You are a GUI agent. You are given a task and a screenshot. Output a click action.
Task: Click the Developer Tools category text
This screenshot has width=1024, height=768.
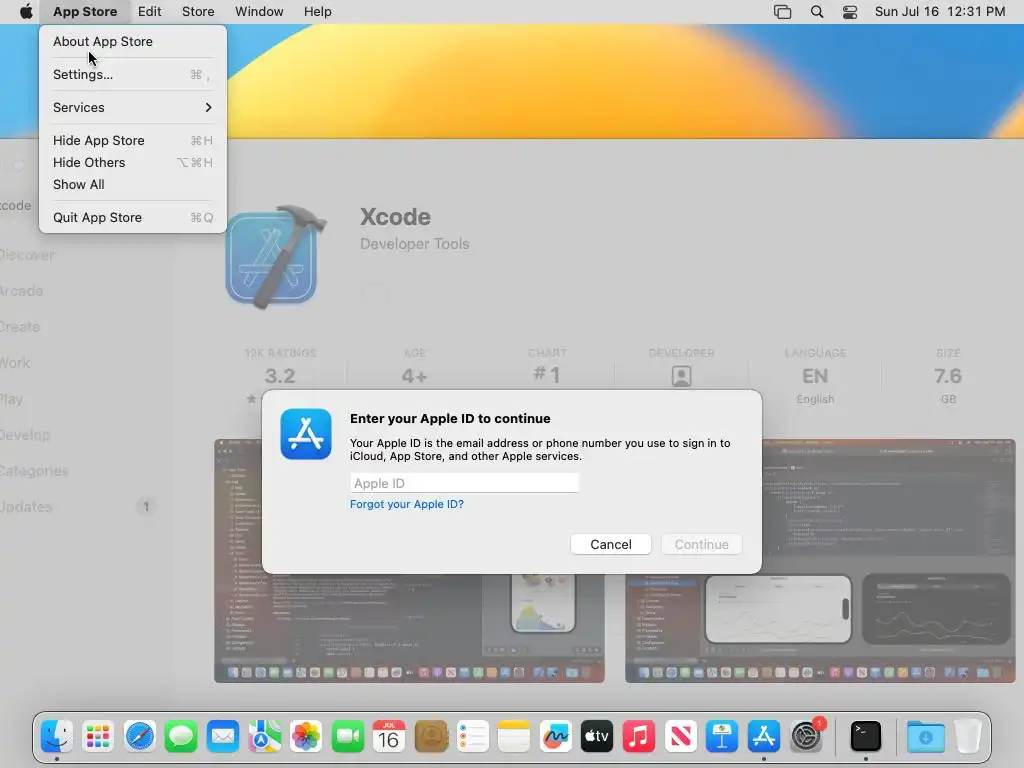pos(415,244)
